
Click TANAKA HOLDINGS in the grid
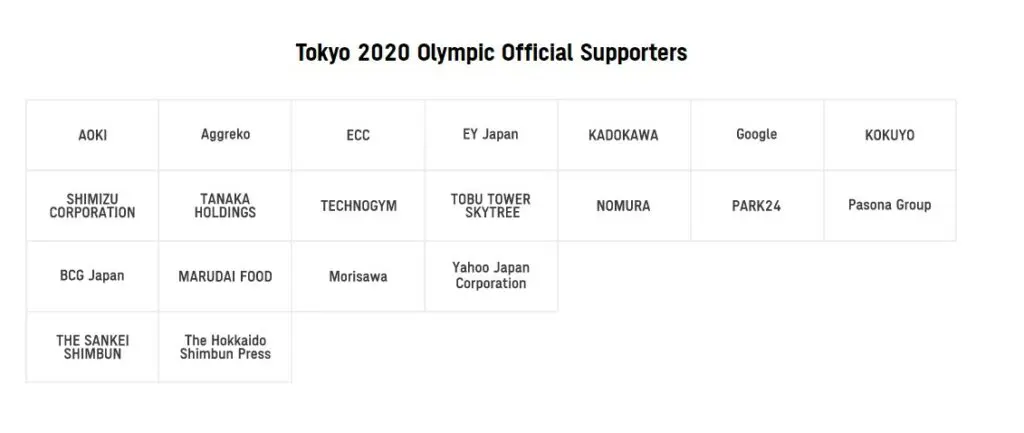pyautogui.click(x=225, y=206)
